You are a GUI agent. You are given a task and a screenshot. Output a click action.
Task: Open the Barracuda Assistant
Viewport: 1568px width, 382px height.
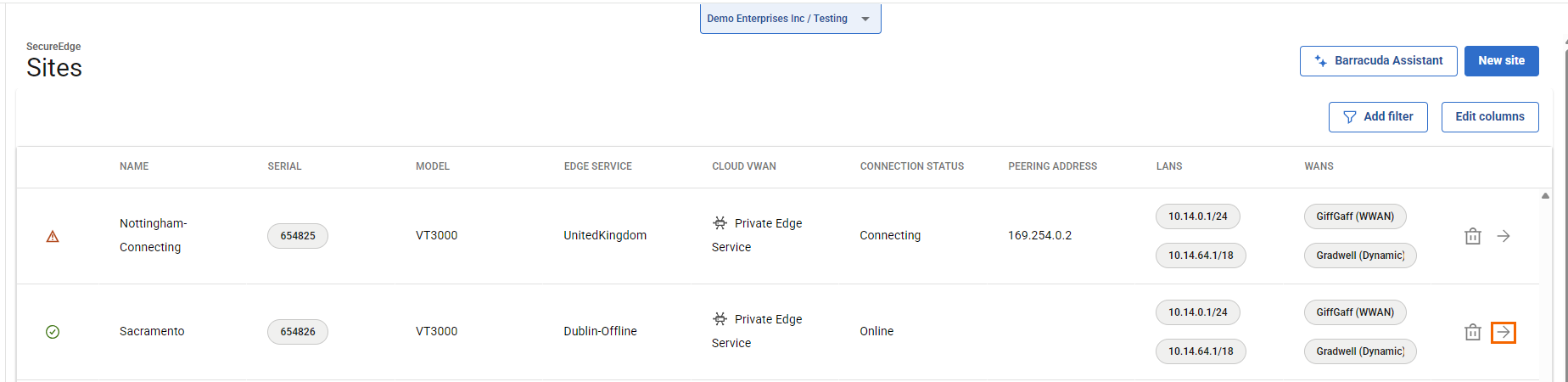(x=1378, y=61)
